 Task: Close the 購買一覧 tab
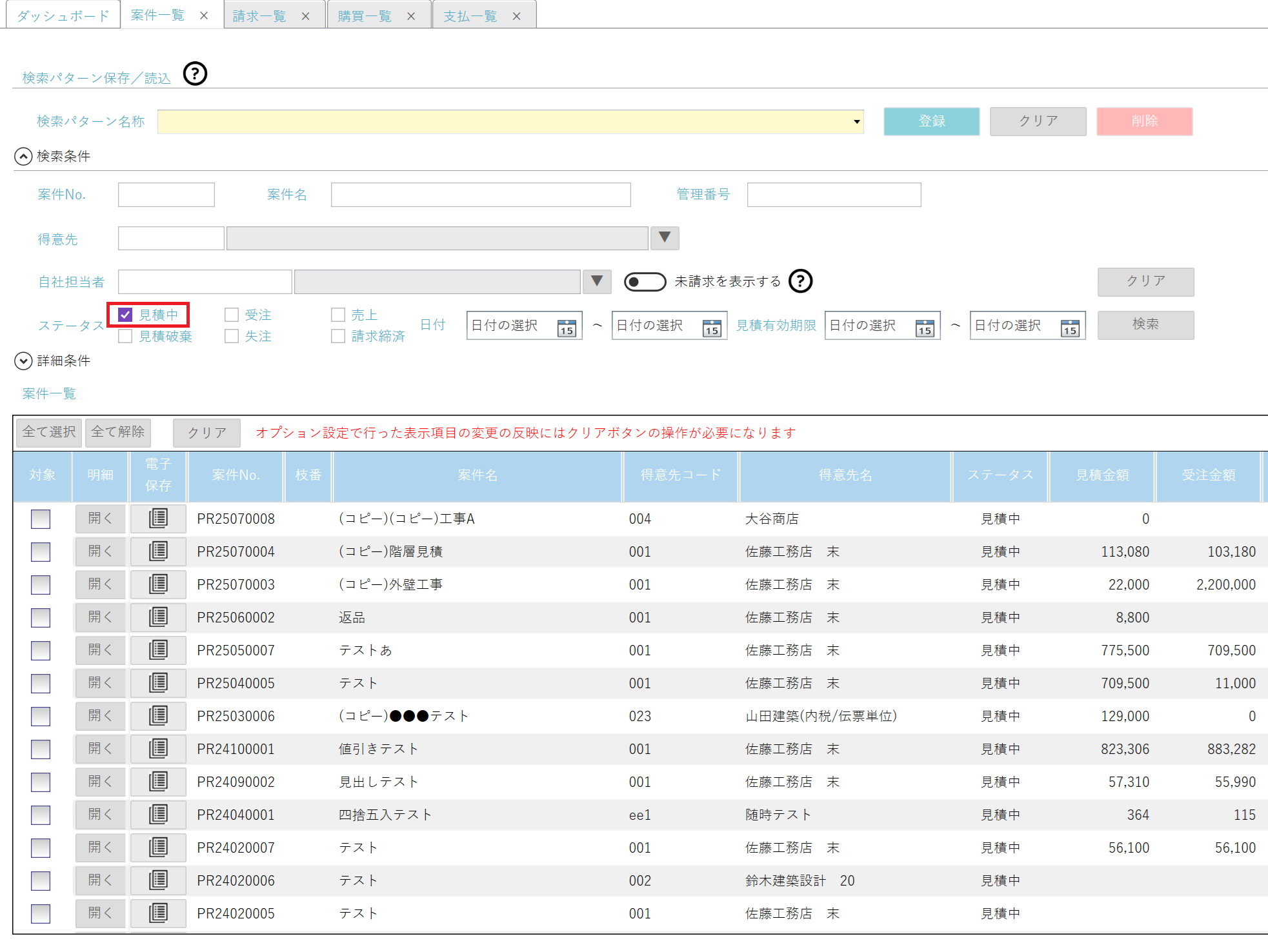click(411, 16)
